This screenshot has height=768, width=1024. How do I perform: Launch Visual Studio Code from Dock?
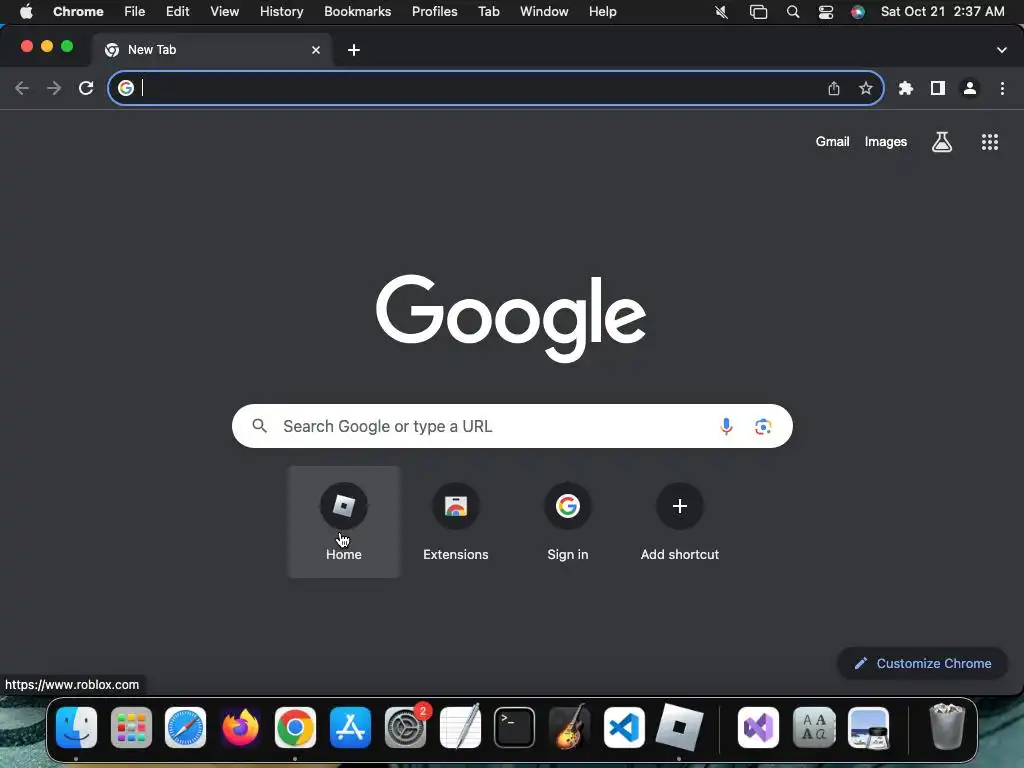tap(624, 728)
